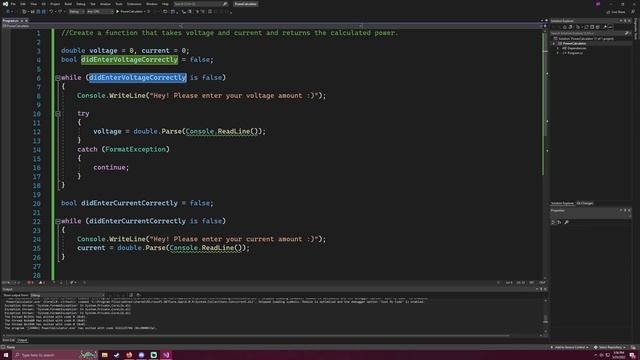Open the editor zoom level dropdown
The height and width of the screenshot is (360, 640).
click(7, 282)
